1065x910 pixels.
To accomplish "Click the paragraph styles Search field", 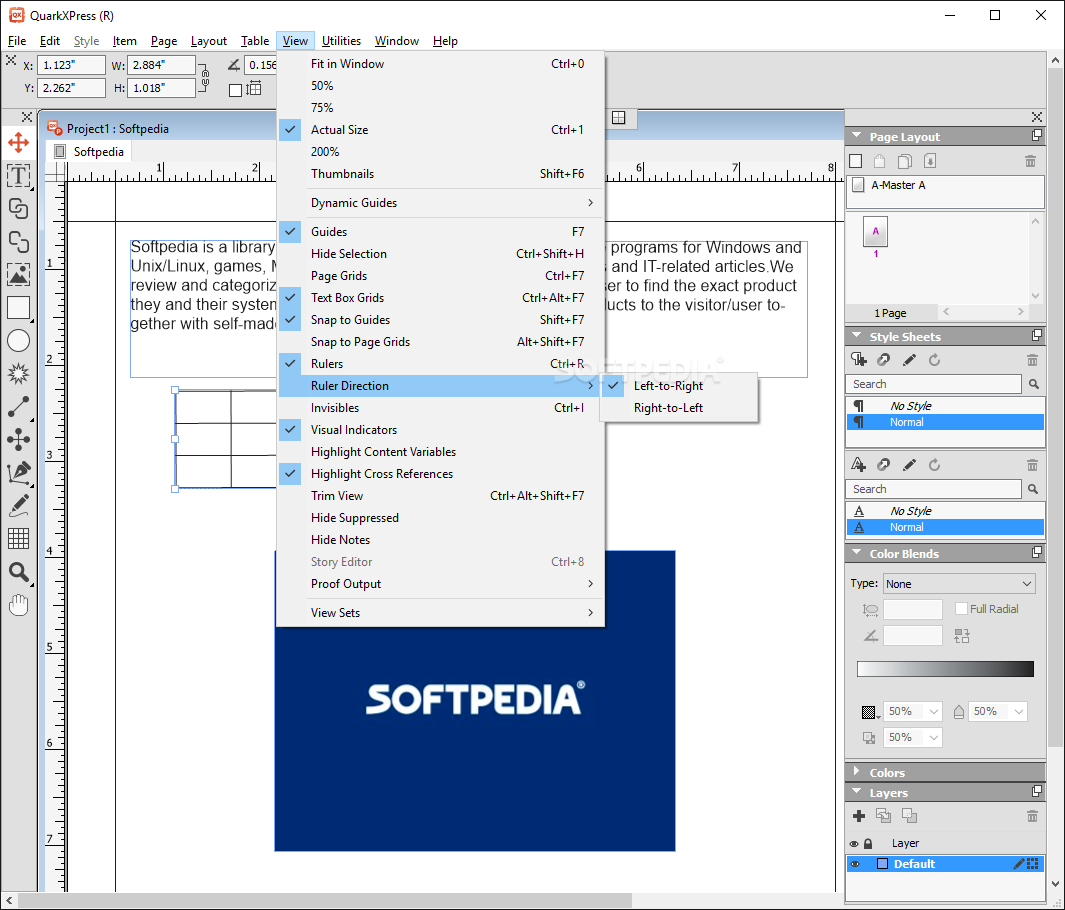I will 933,384.
